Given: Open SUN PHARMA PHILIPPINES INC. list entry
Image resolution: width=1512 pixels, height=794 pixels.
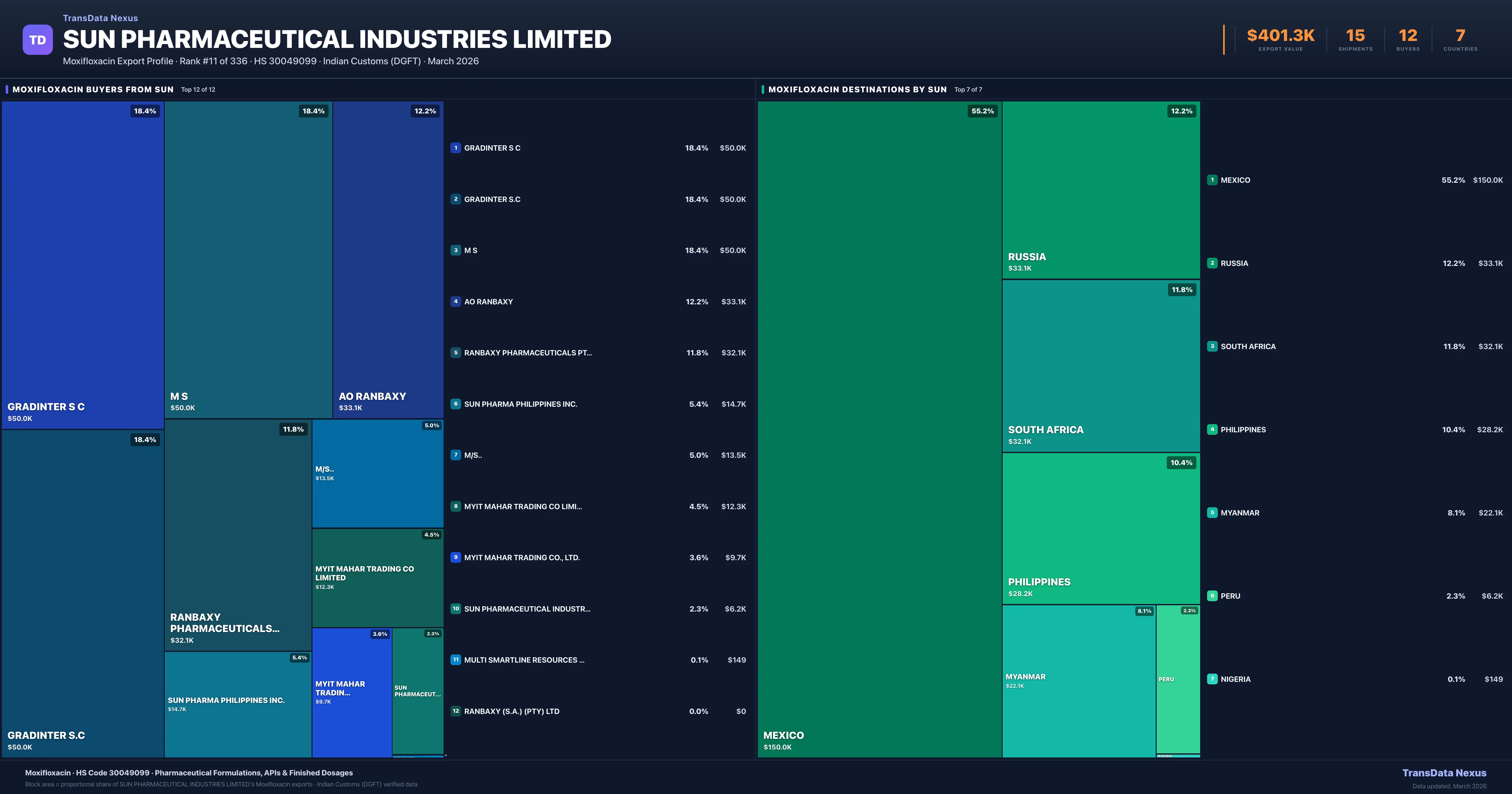Looking at the screenshot, I should pos(520,404).
